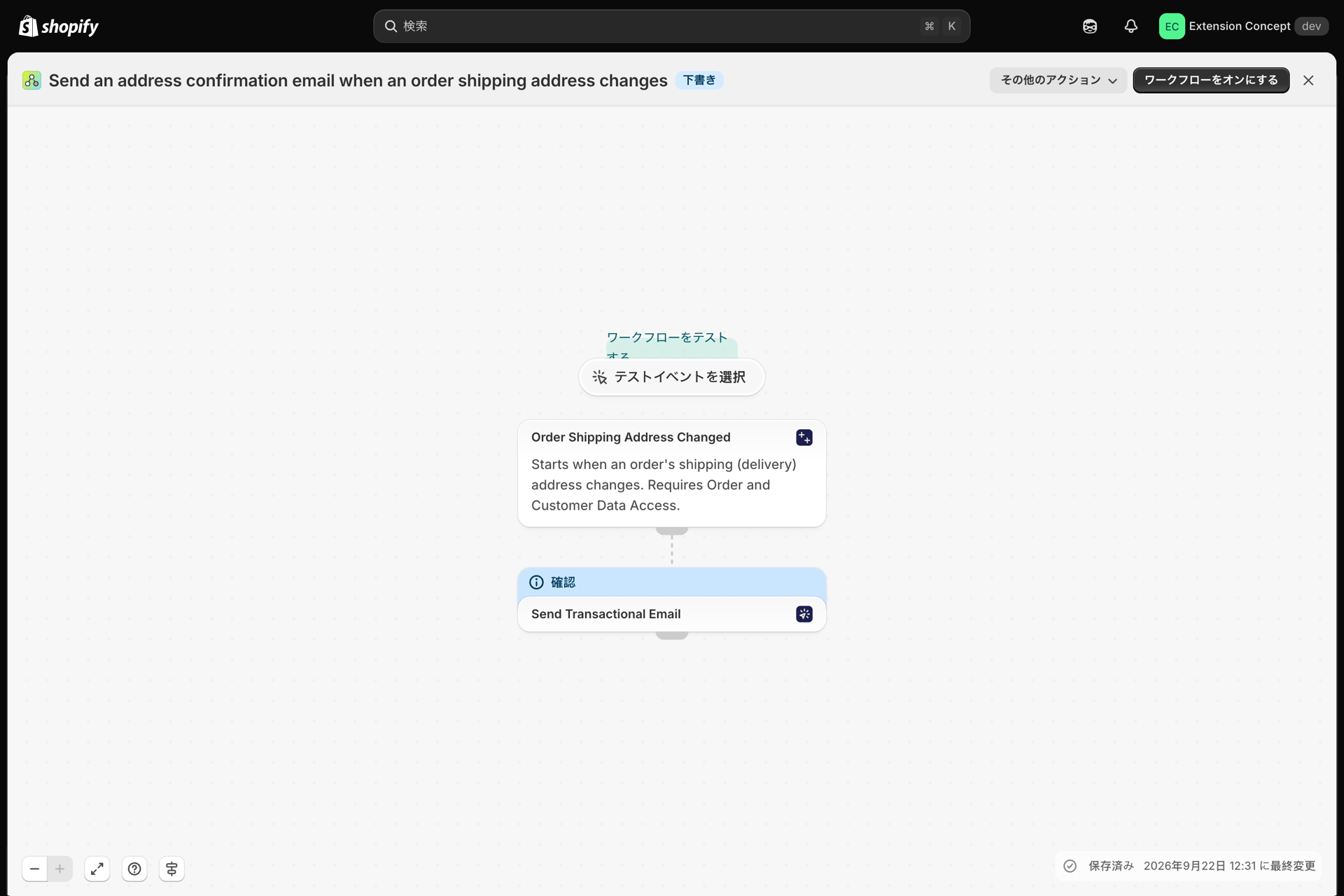Image resolution: width=1344 pixels, height=896 pixels.
Task: Turn the workflow on
Action: (x=1211, y=80)
